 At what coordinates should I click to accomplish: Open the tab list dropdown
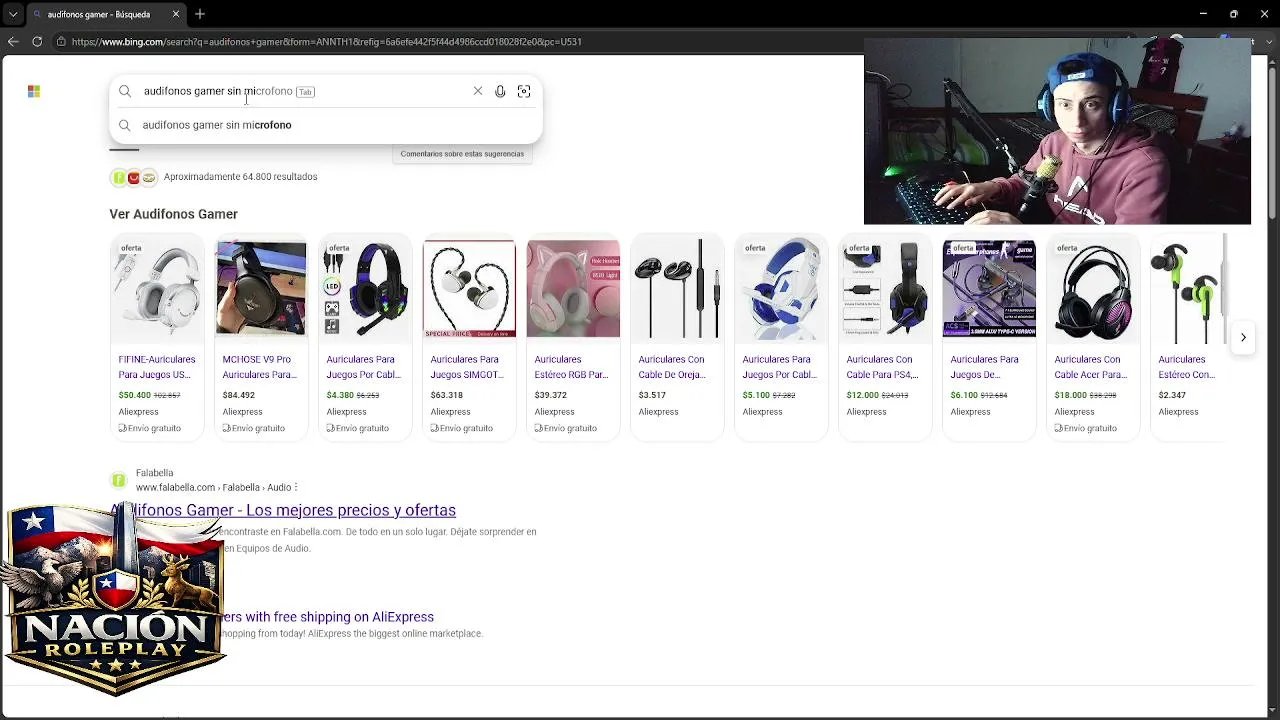(13, 14)
